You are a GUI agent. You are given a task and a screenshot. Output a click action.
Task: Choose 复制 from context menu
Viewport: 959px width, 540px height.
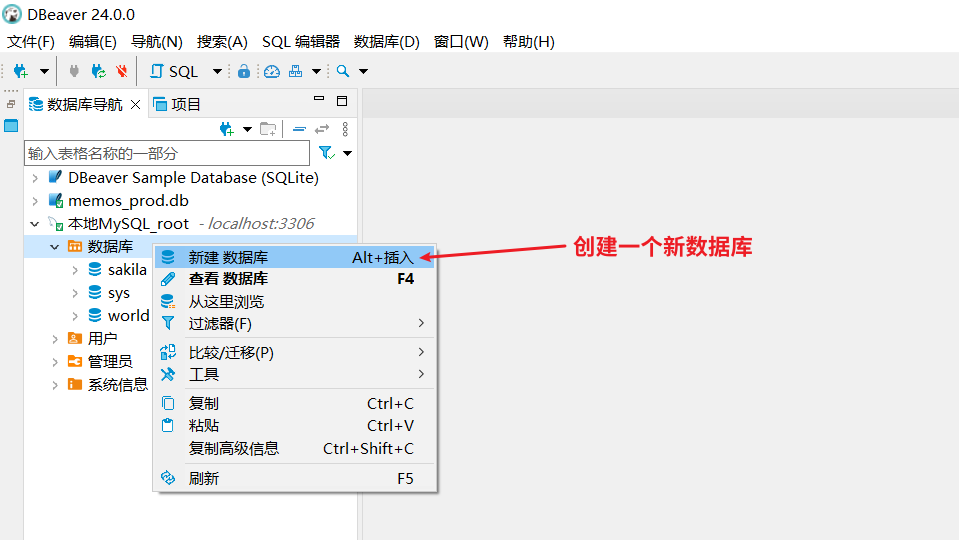(294, 404)
